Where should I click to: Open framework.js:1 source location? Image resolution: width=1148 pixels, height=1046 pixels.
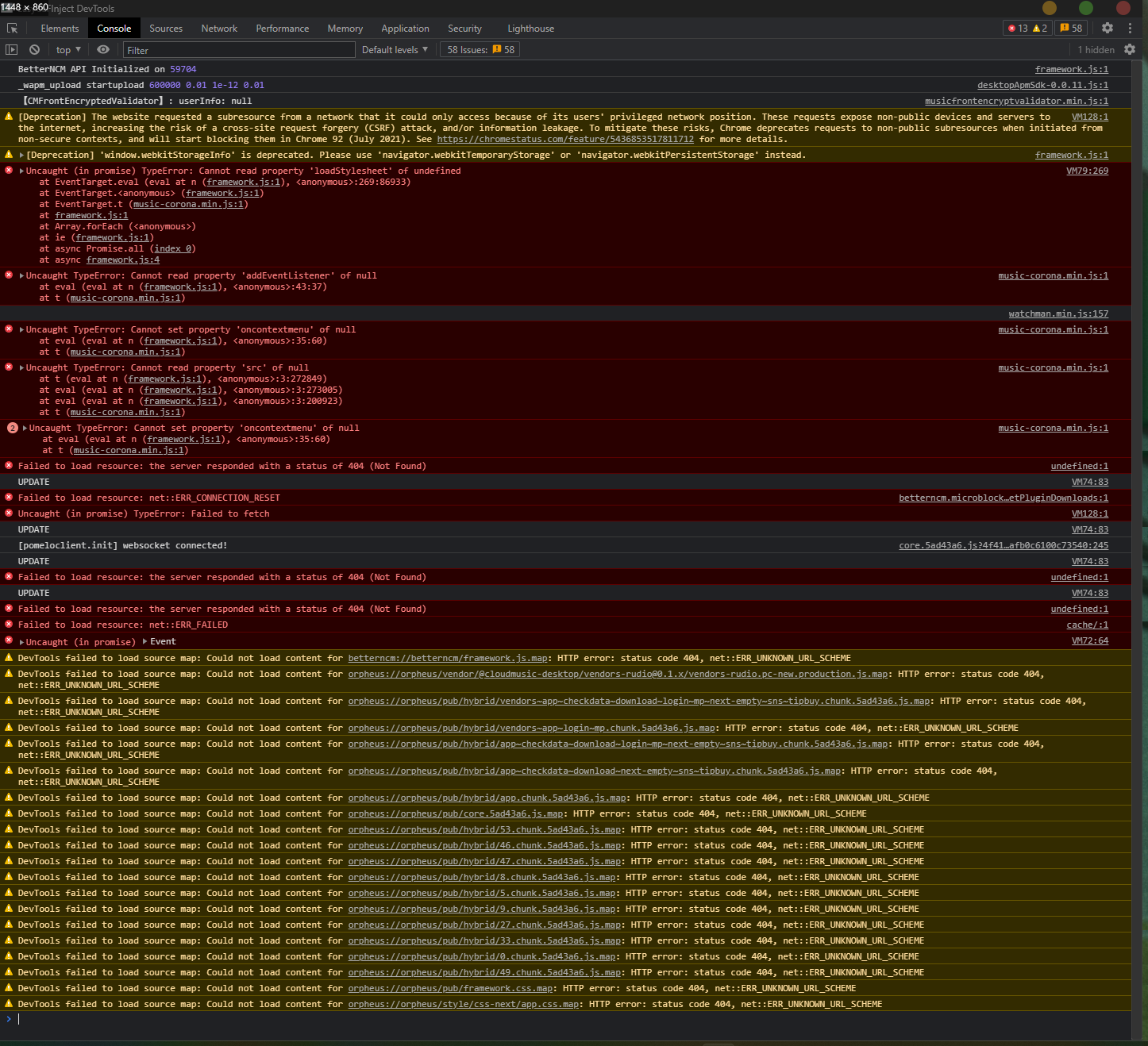pos(1071,69)
